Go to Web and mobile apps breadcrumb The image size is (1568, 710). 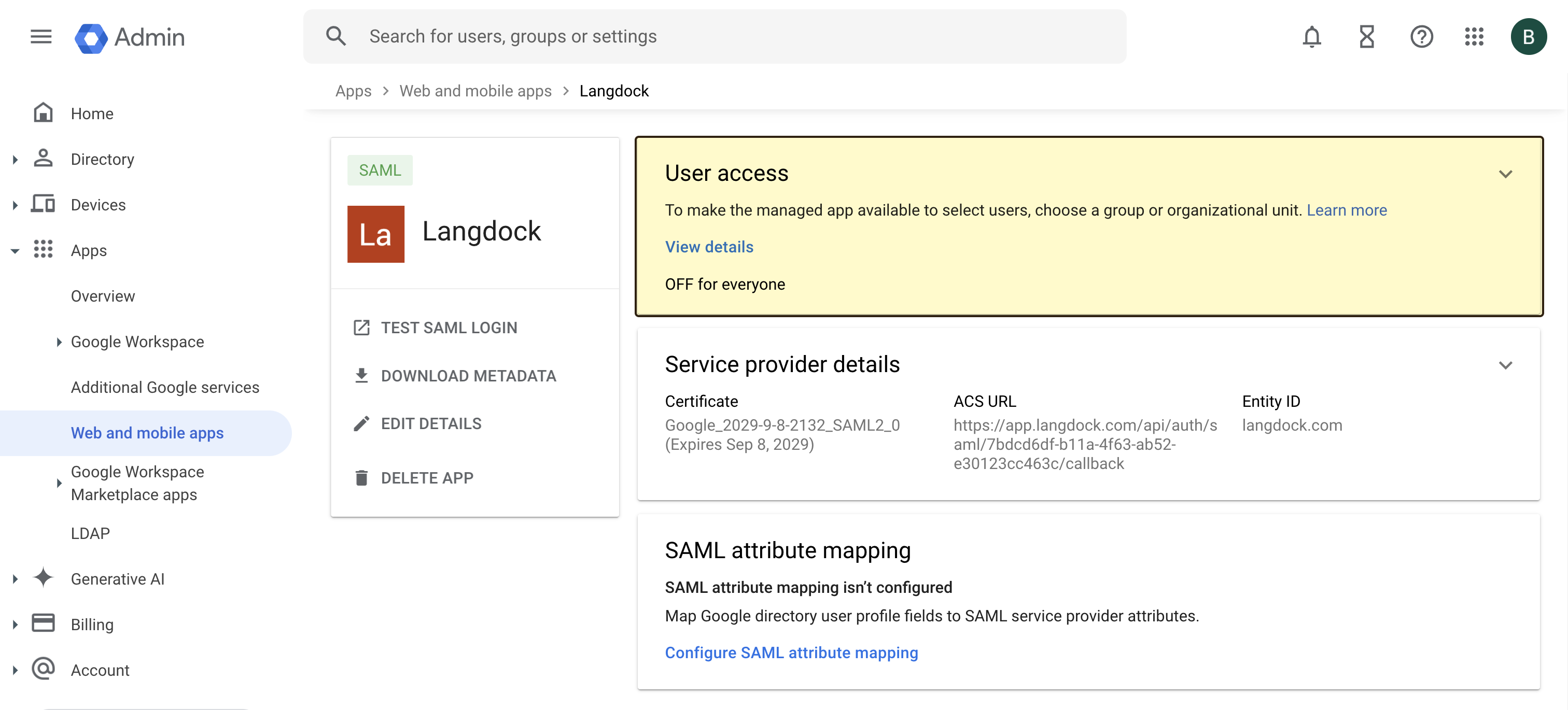click(x=475, y=91)
